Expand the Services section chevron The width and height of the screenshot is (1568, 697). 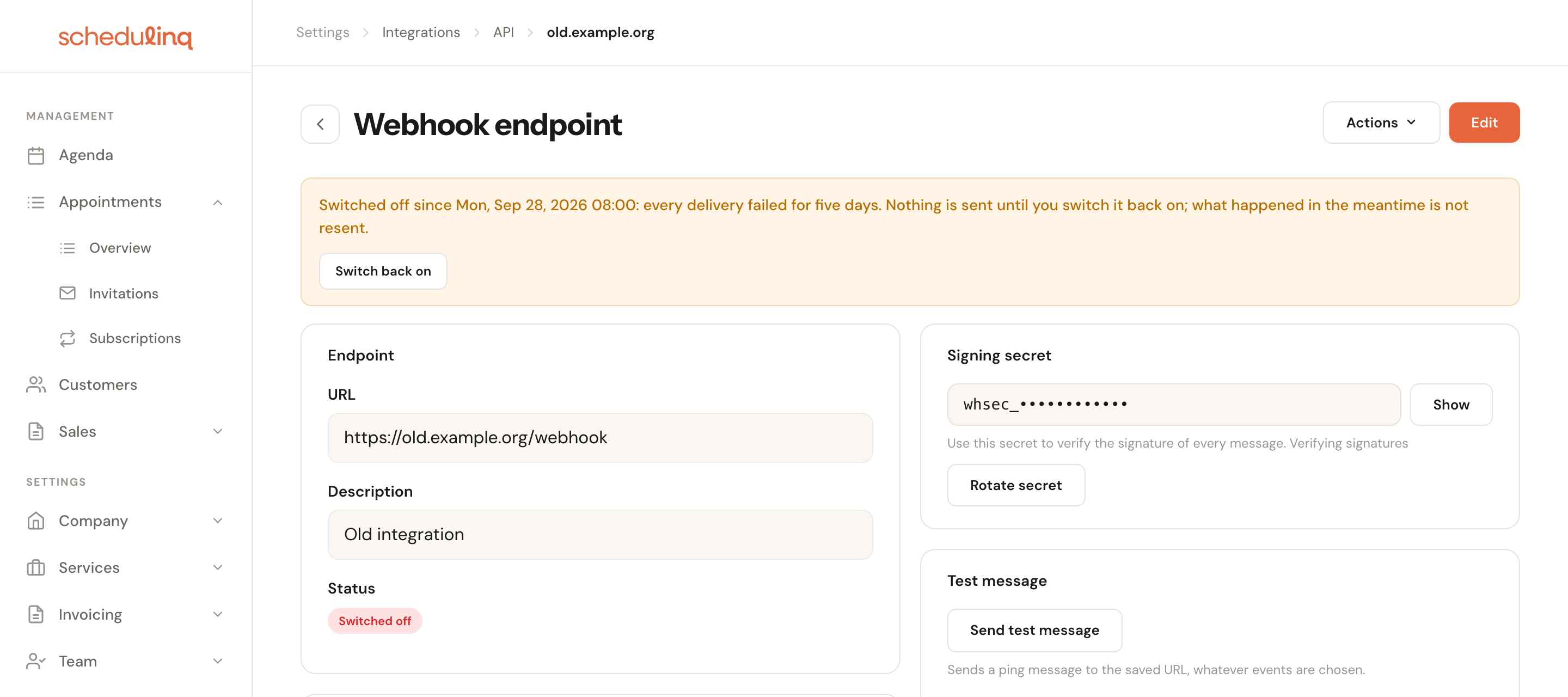click(218, 567)
